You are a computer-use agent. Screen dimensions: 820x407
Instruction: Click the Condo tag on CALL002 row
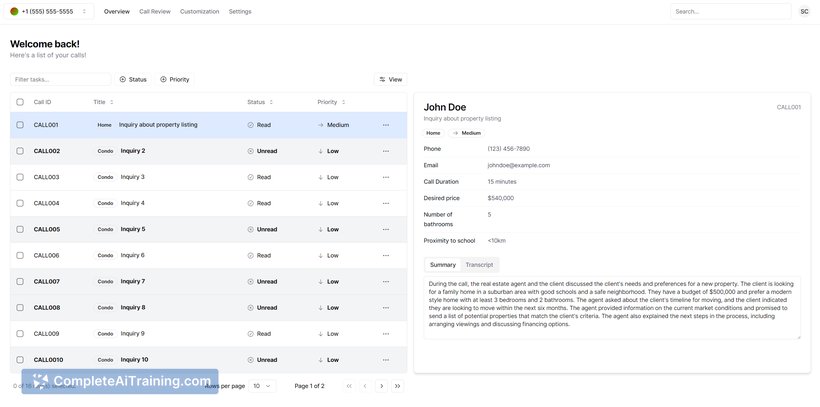pos(105,151)
